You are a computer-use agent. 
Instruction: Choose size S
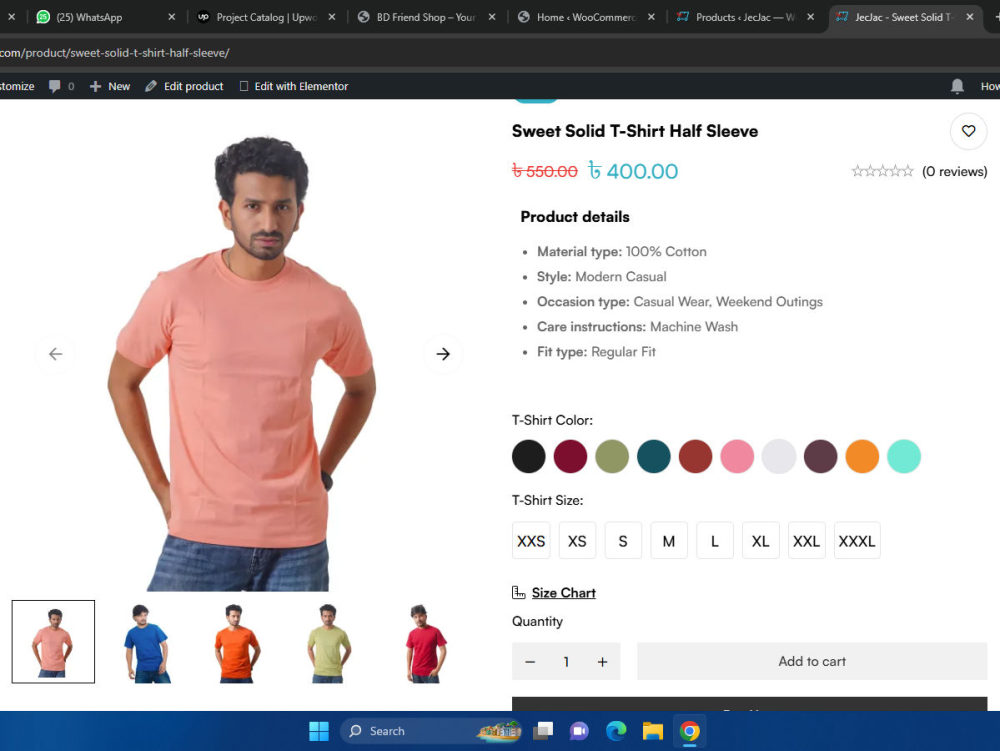[x=623, y=541]
